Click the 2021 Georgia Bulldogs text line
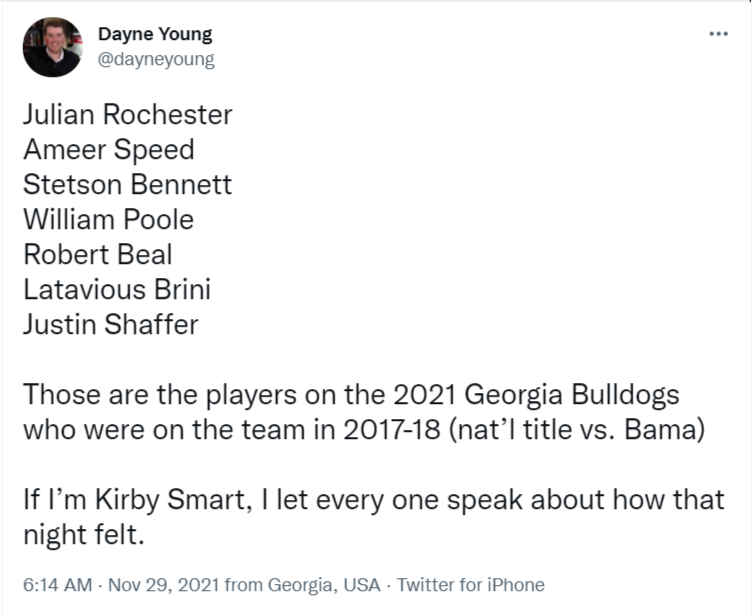The image size is (753, 616). (x=350, y=394)
